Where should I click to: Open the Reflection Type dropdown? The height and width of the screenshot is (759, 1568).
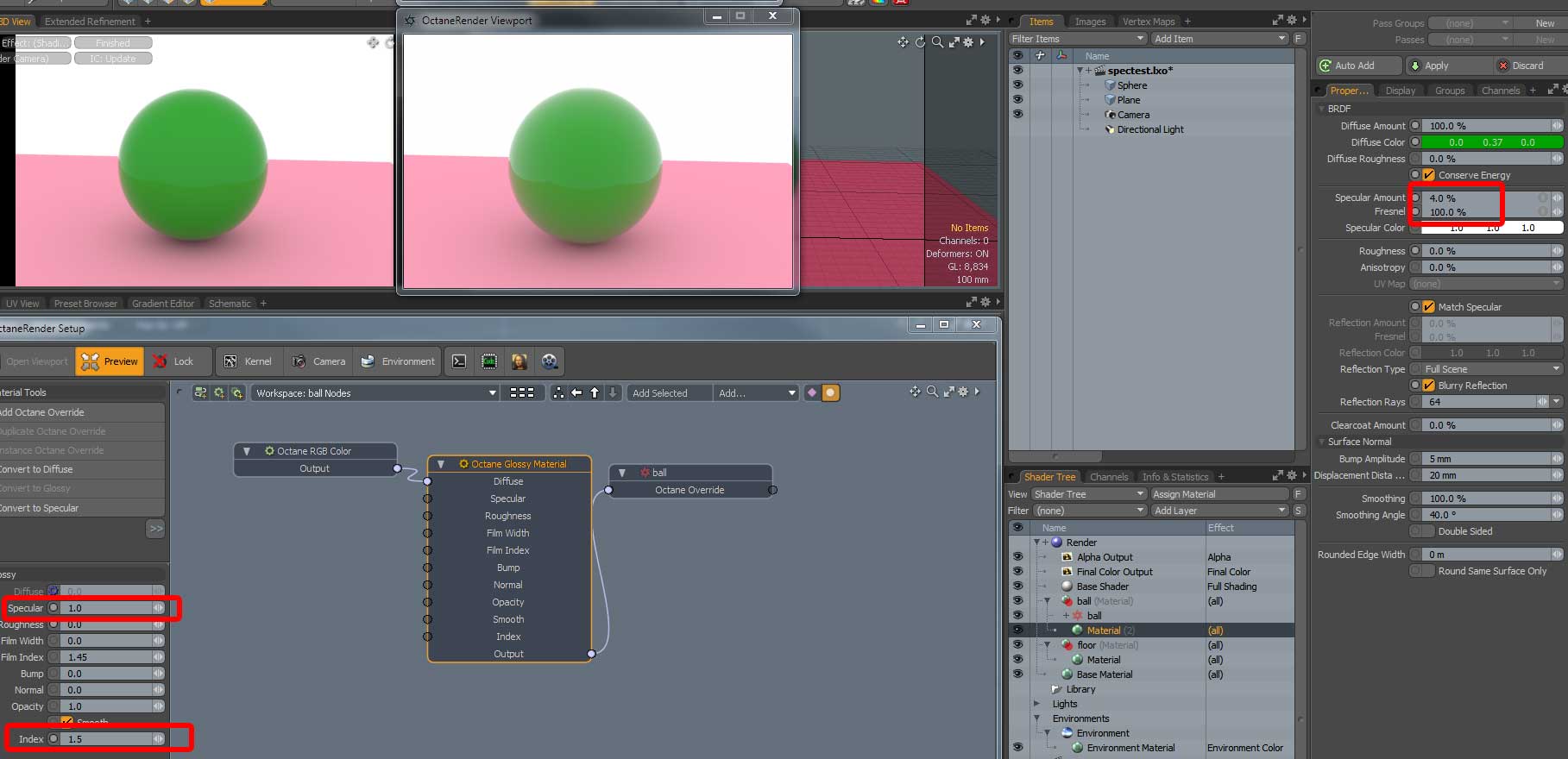coord(1492,369)
